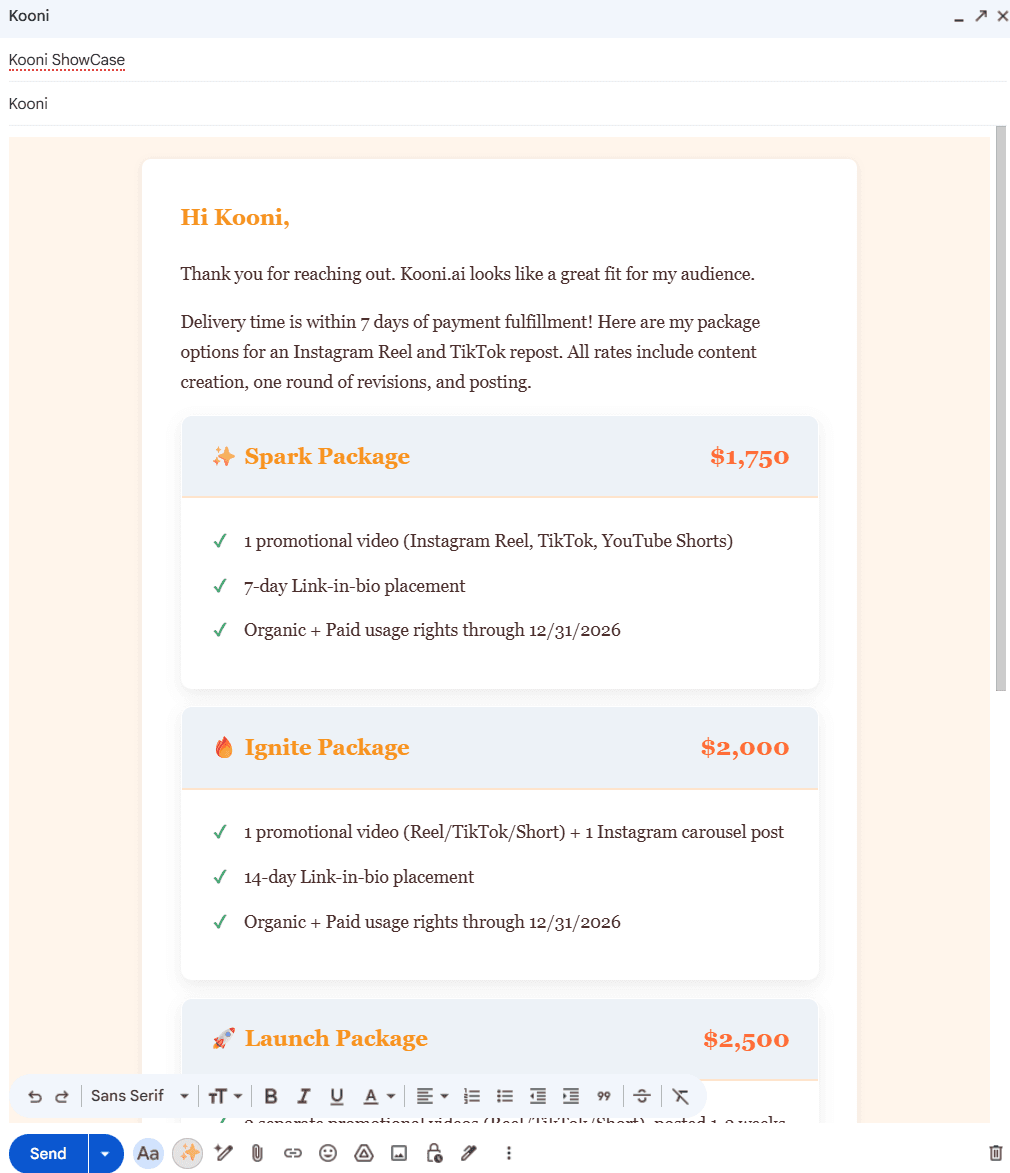Open the Send options dropdown arrow
This screenshot has width=1010, height=1173.
(105, 1153)
